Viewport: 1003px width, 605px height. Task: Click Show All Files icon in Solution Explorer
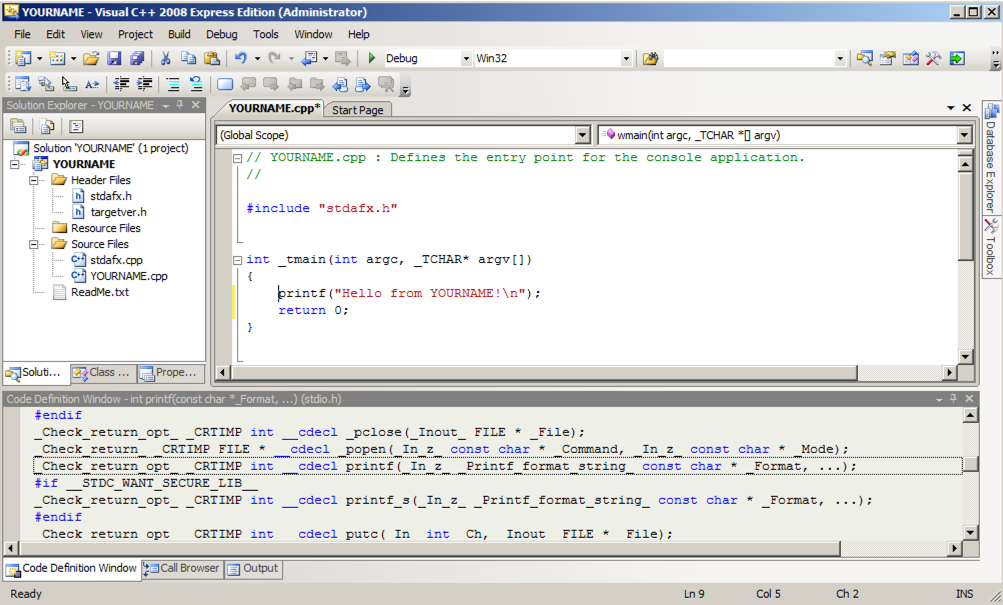47,126
